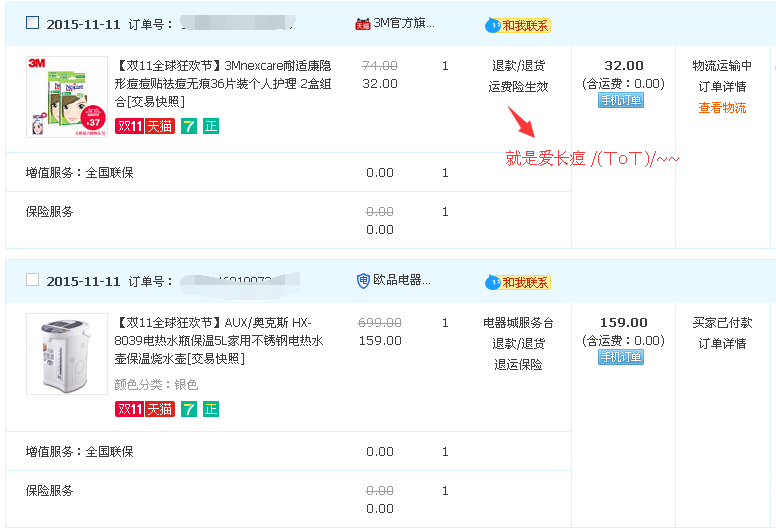Viewport: 776px width, 531px height.
Task: Select the 3M order checkbox
Action: (32, 24)
